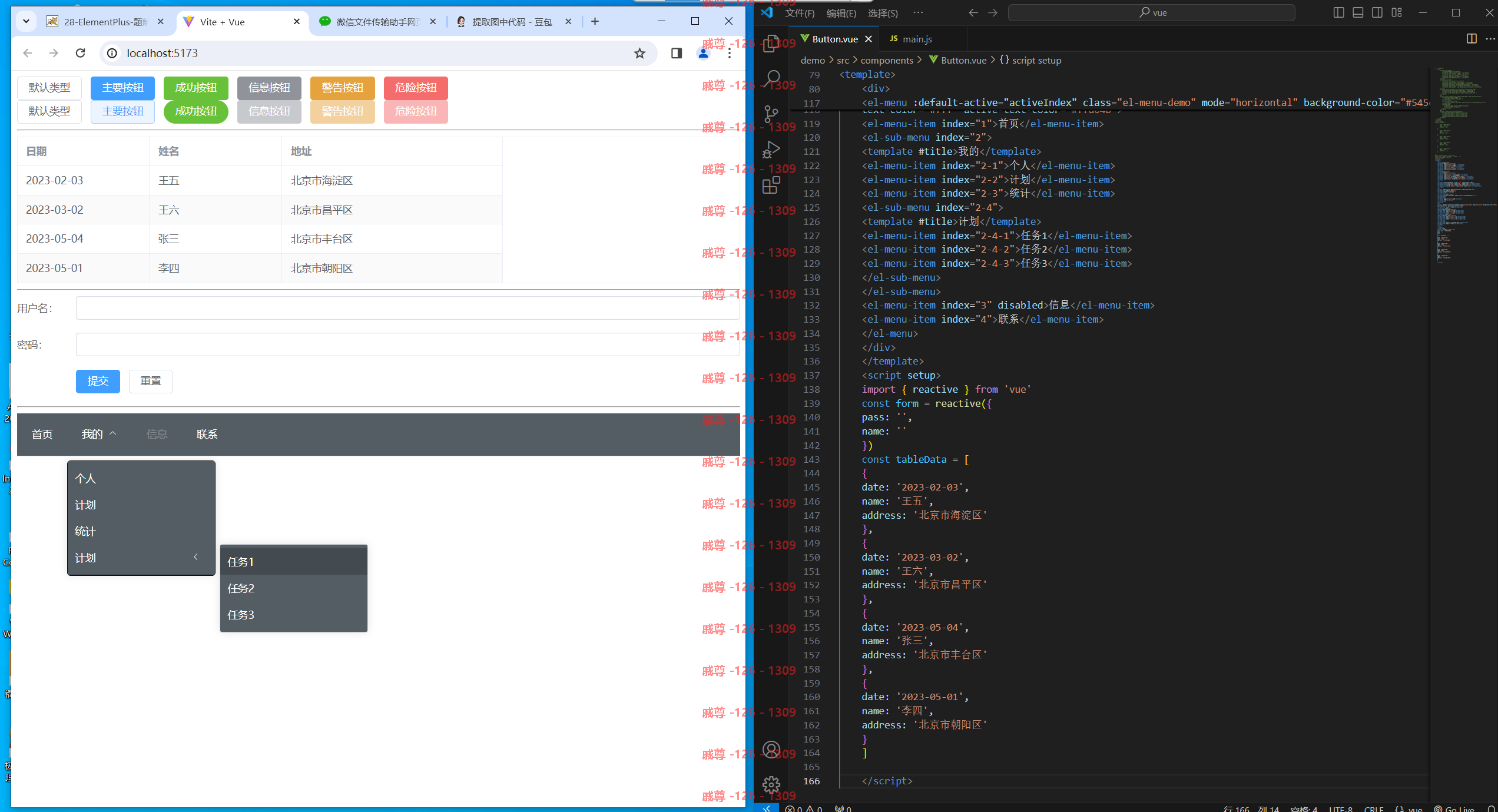Click the errors and warnings status indicator
Screen dimensions: 1498x812
click(x=804, y=808)
